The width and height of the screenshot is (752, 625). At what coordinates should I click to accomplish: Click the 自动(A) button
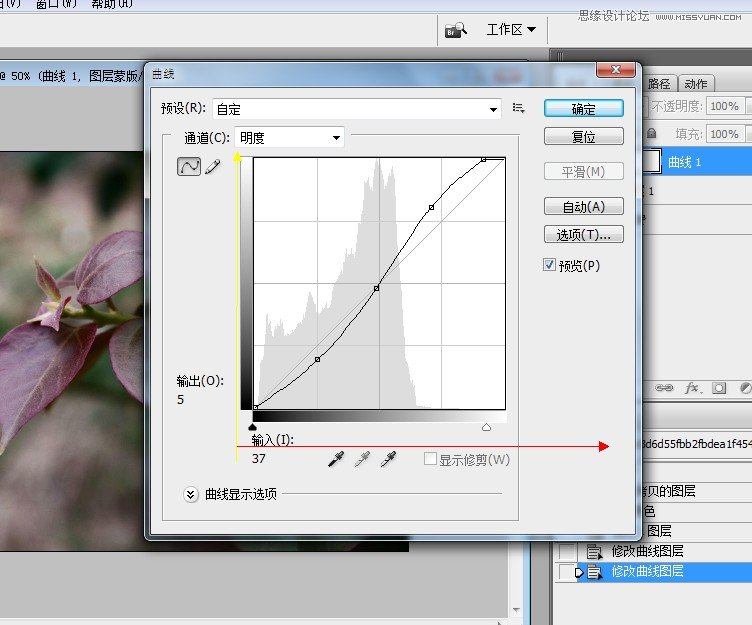[x=584, y=206]
